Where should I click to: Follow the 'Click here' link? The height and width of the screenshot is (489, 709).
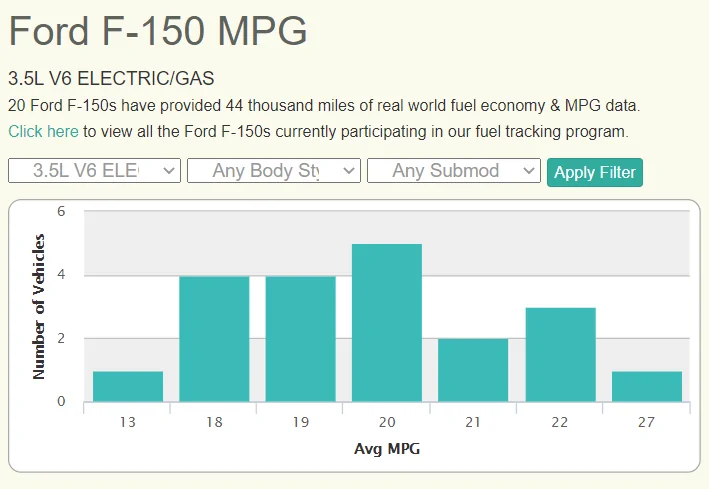tap(43, 132)
